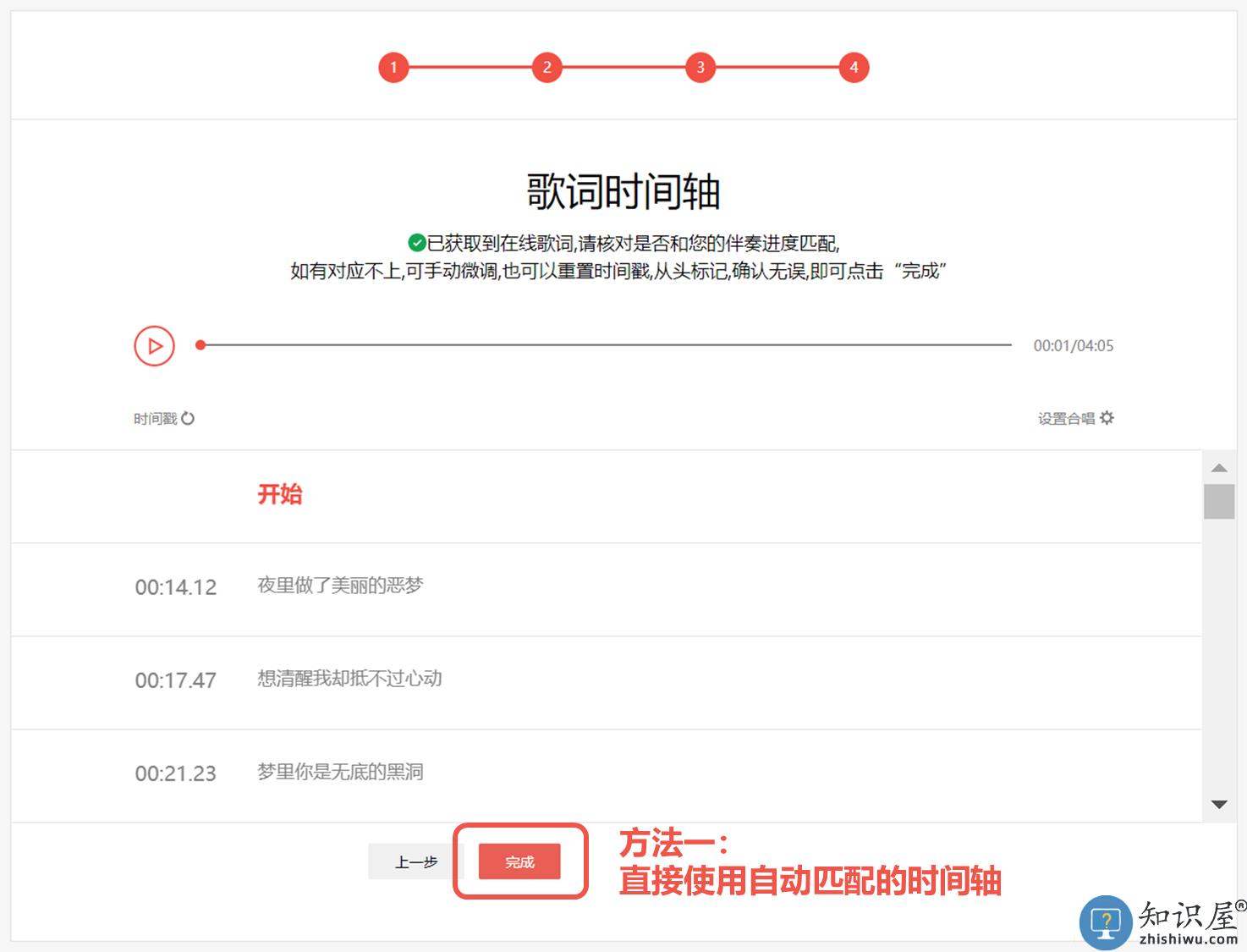1247x952 pixels.
Task: Click the audio progress slider handle
Action: point(201,345)
